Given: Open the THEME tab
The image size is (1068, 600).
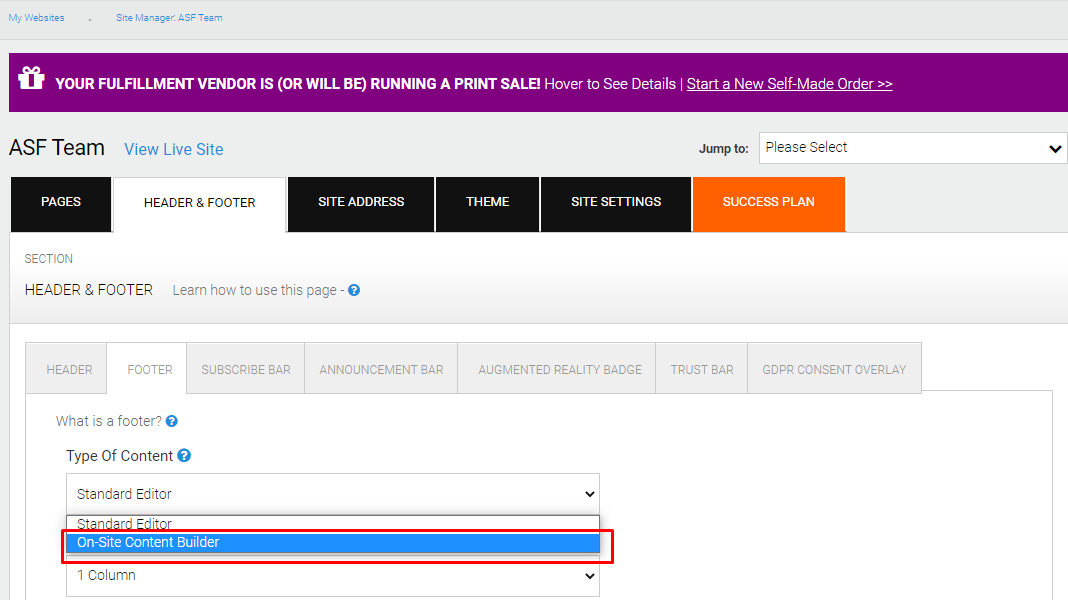Looking at the screenshot, I should click(488, 202).
